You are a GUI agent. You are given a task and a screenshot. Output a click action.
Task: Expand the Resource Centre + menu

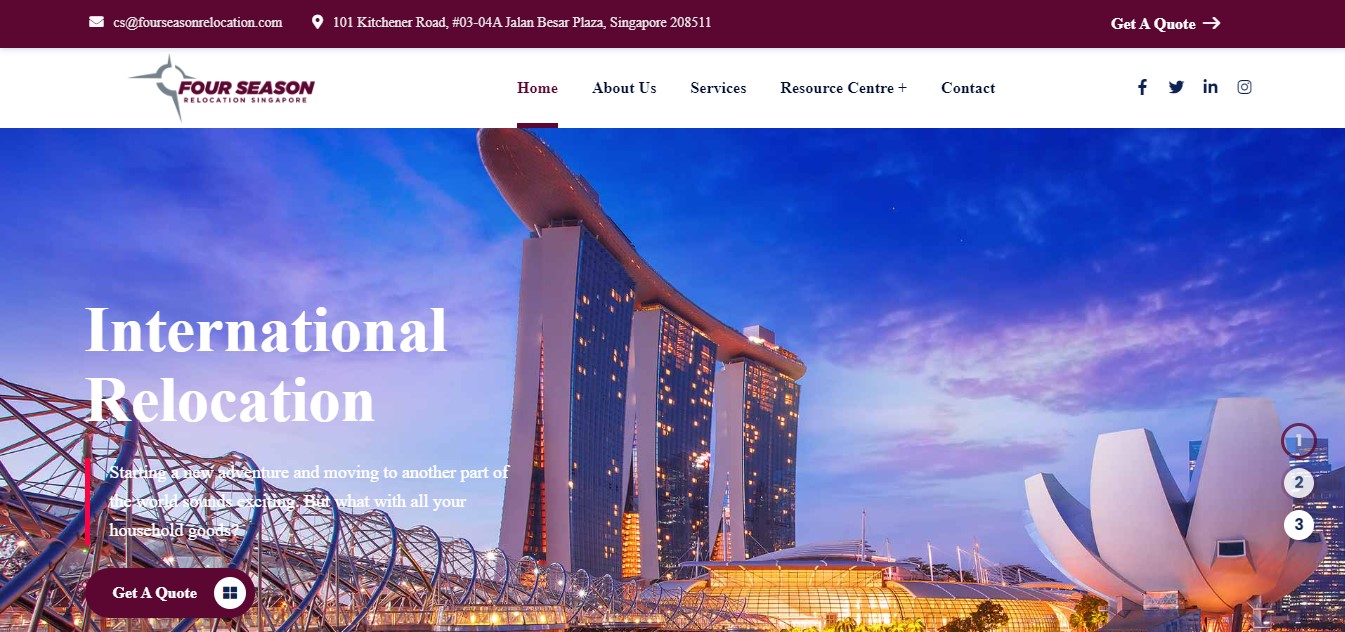(843, 88)
